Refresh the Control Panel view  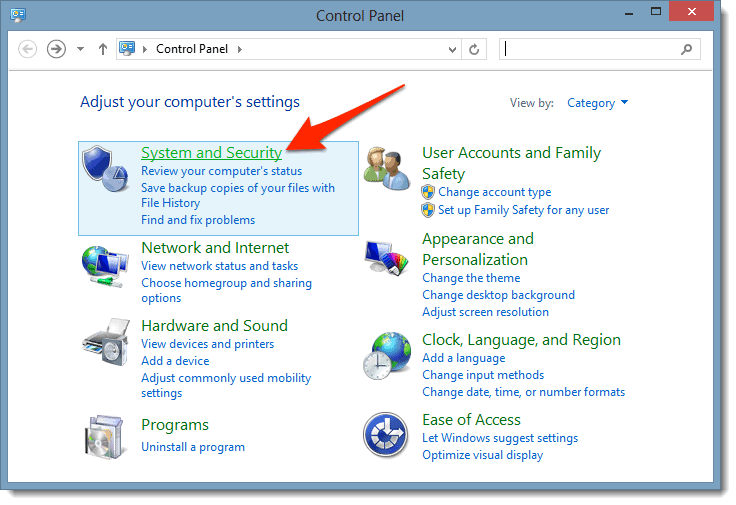coord(474,49)
